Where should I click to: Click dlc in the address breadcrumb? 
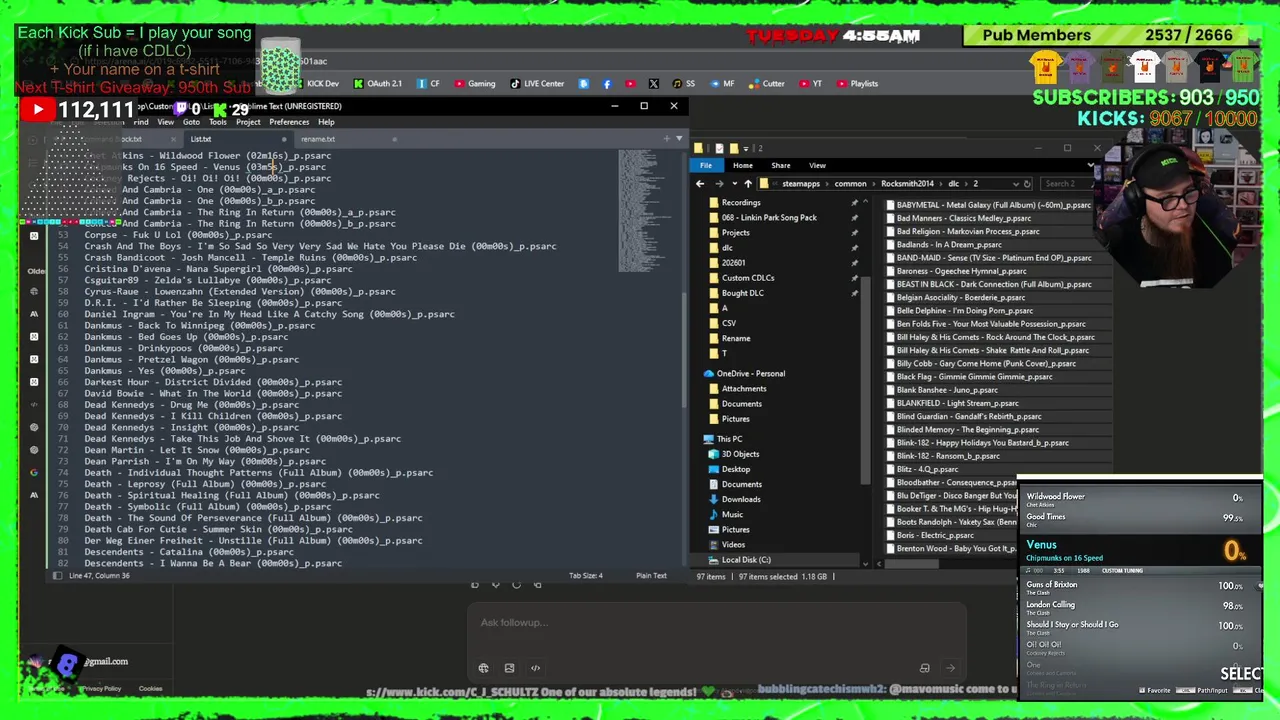(x=953, y=184)
